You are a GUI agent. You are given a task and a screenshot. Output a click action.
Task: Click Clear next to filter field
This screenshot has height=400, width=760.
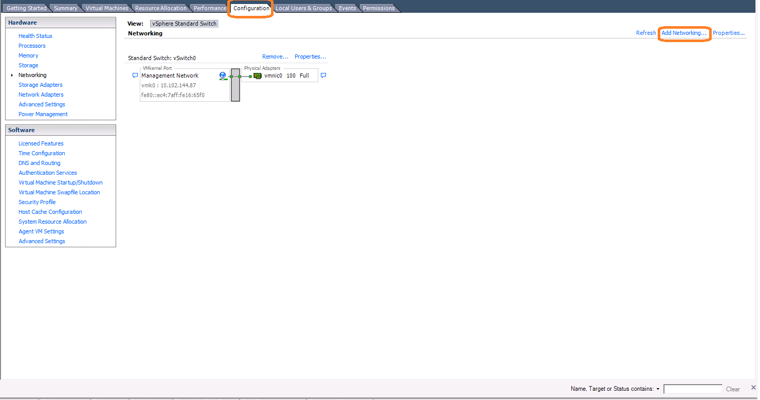732,389
